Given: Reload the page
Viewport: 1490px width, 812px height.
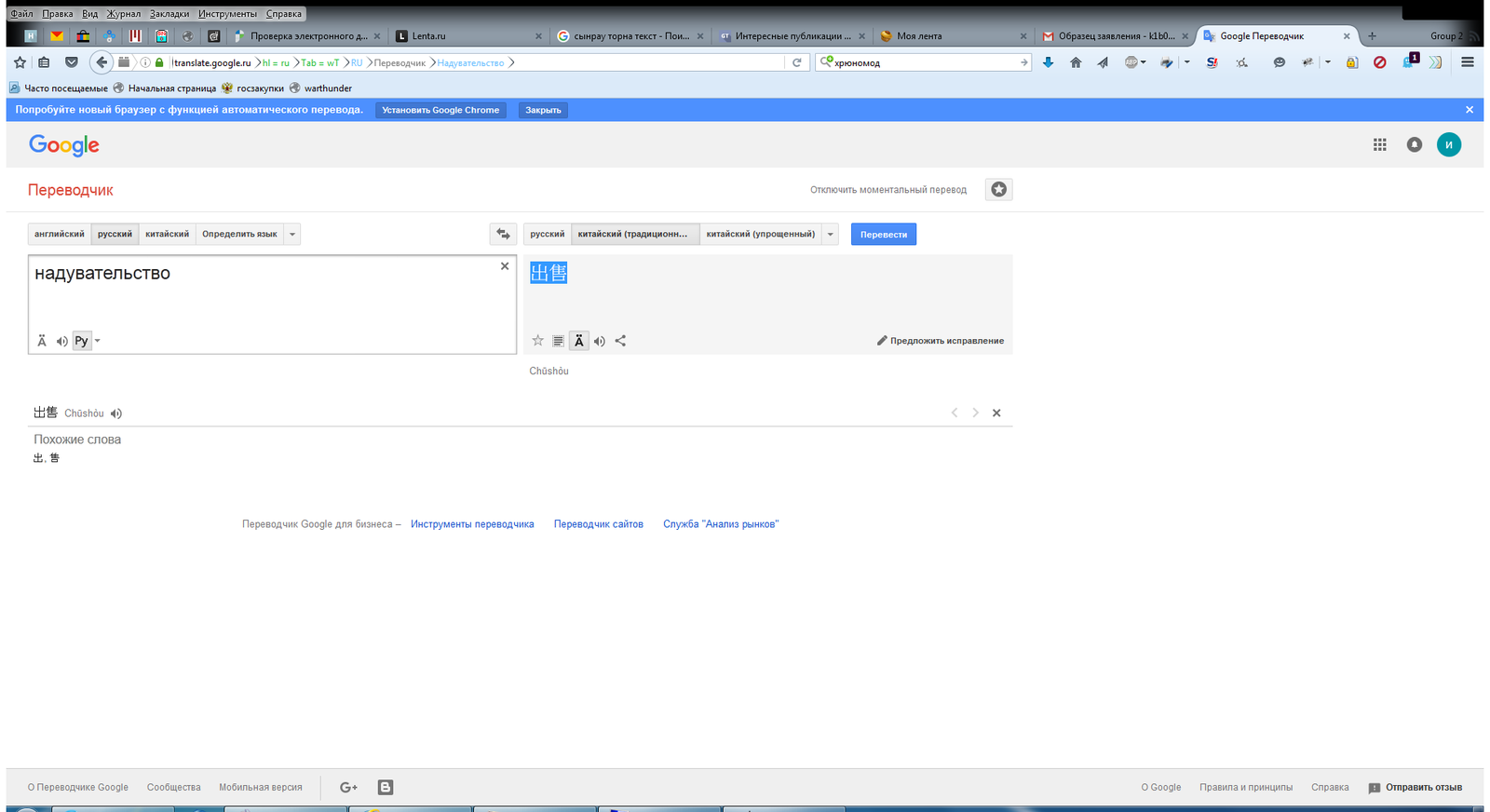Looking at the screenshot, I should (797, 62).
